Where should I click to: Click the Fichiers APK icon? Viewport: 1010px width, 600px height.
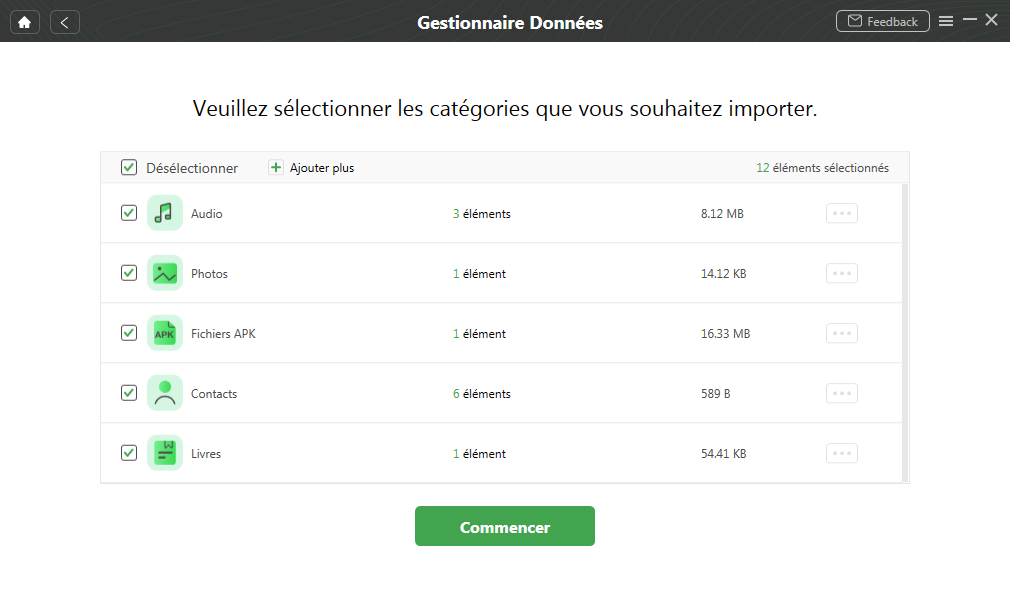165,333
